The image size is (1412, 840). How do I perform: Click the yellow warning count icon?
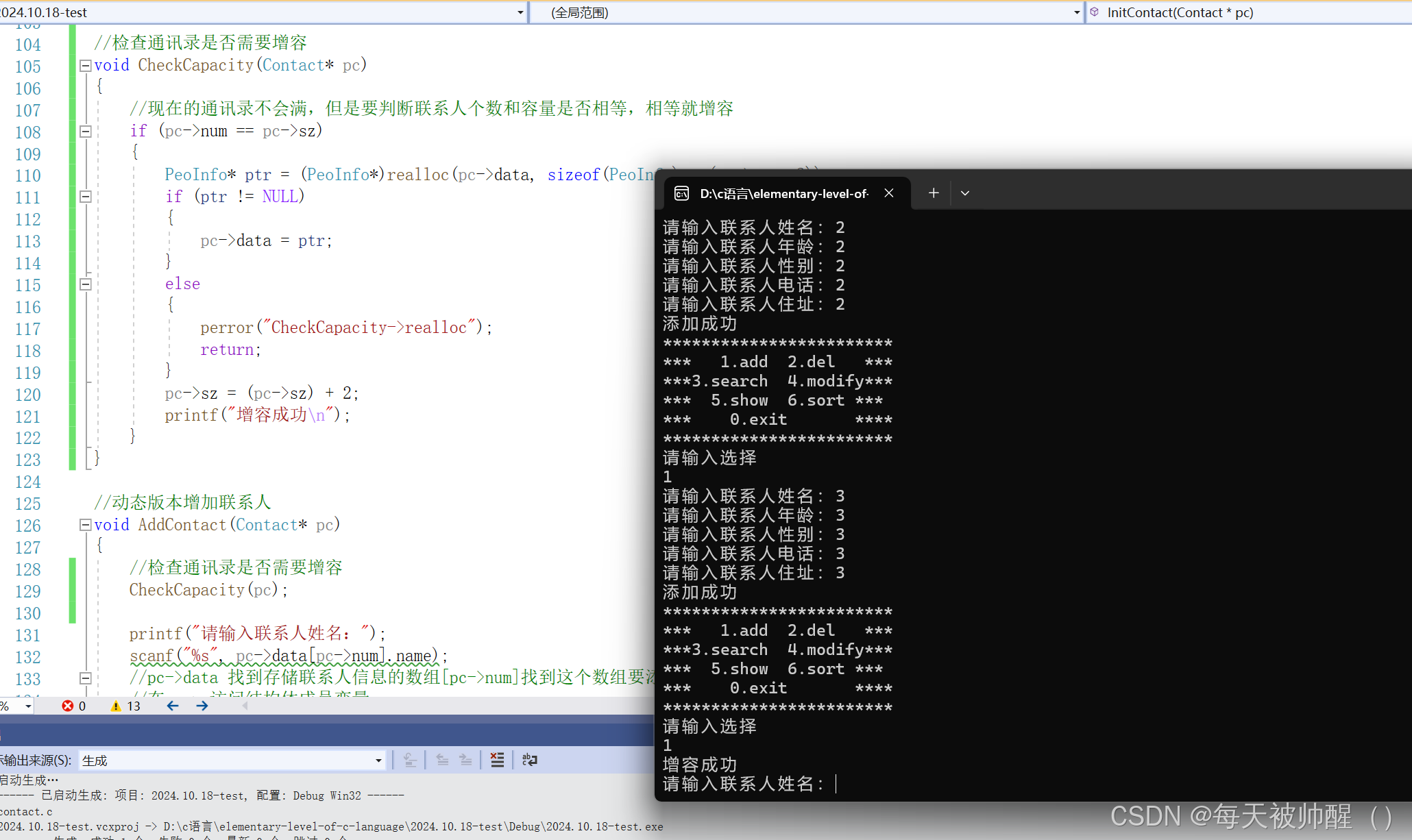(116, 706)
